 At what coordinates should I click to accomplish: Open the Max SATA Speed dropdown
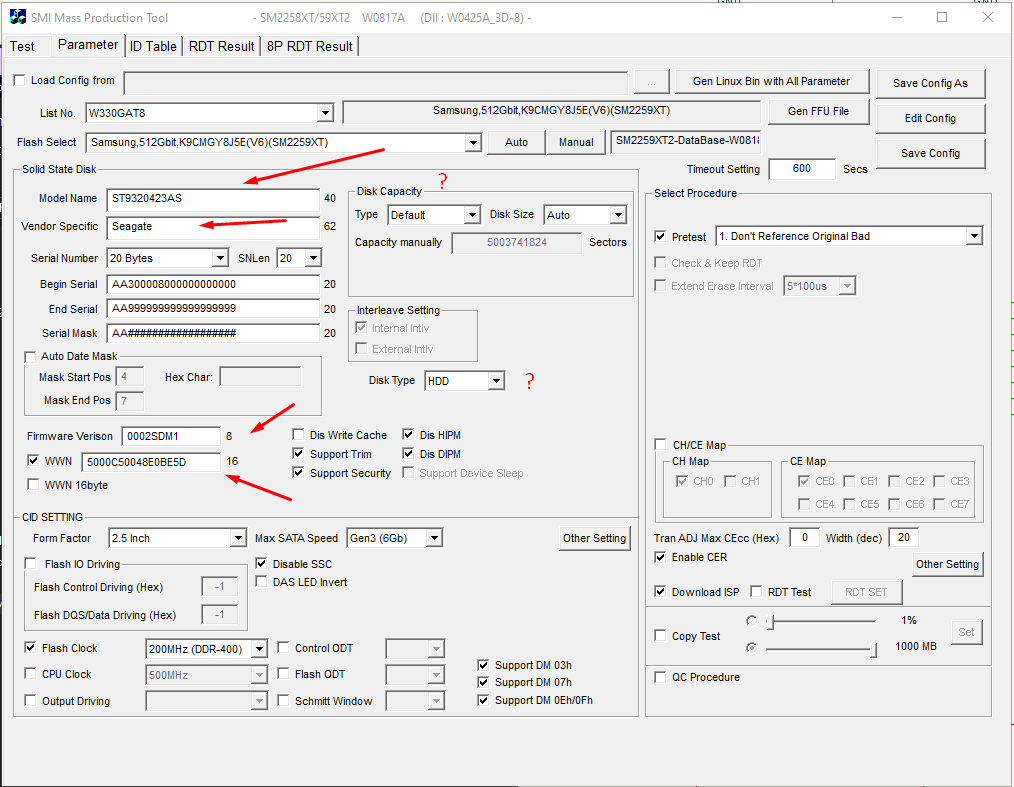[433, 537]
